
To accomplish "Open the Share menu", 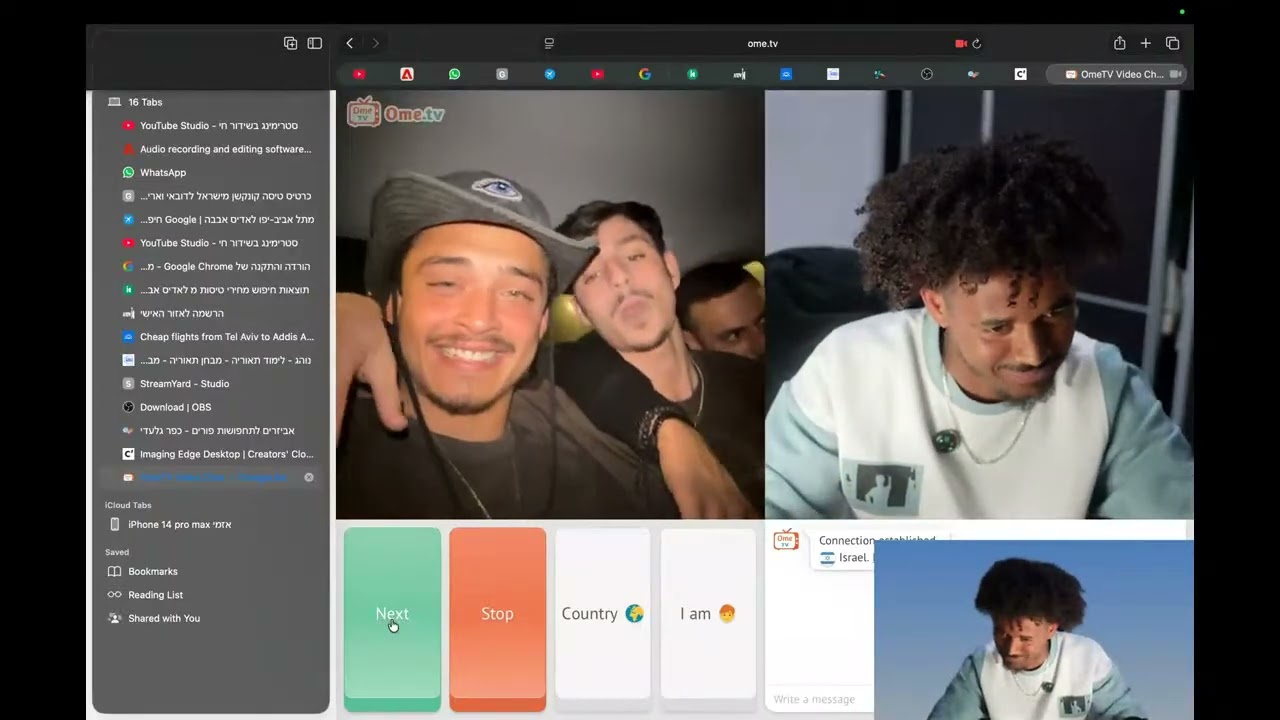I will (x=1120, y=43).
